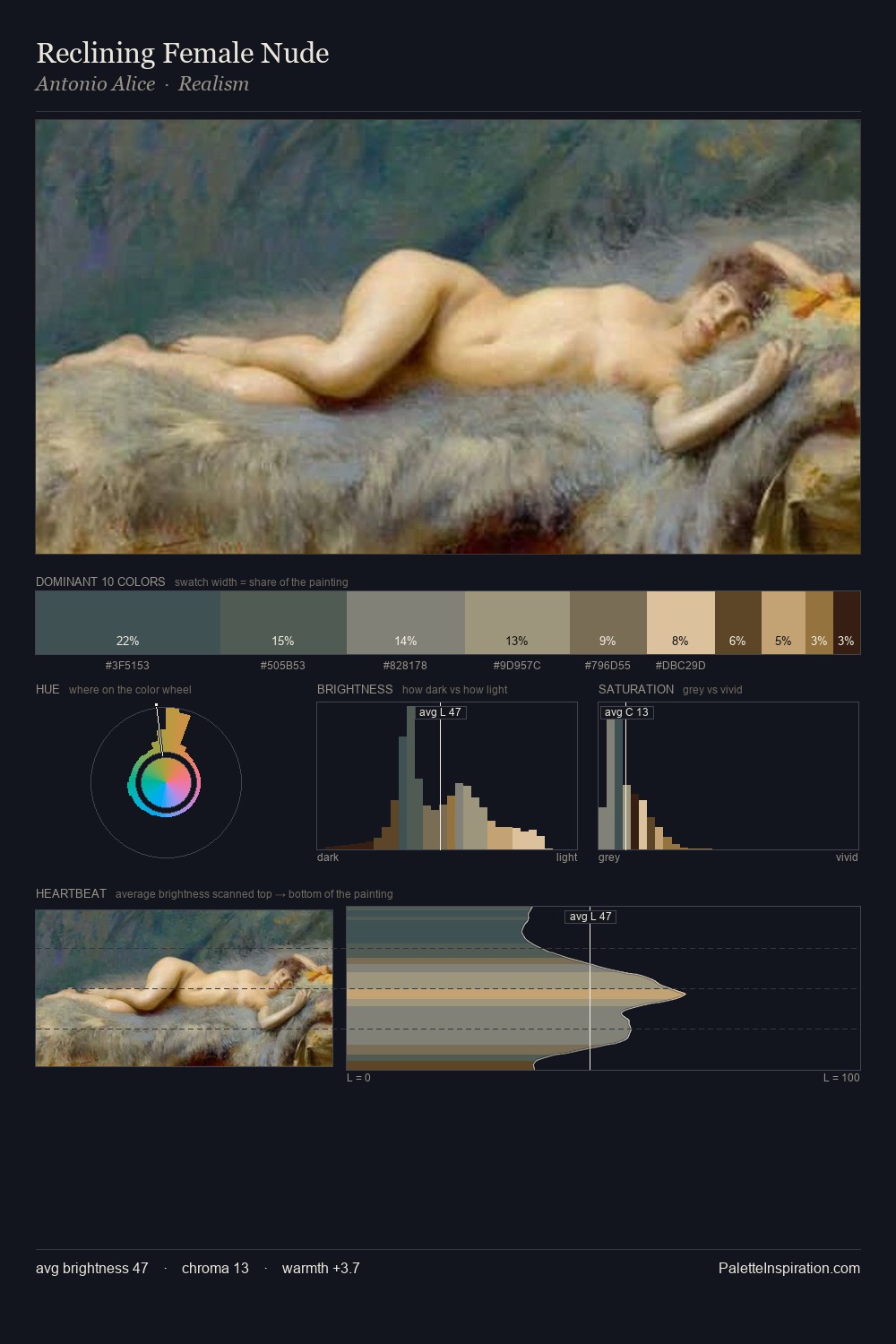This screenshot has width=896, height=1344.
Task: Click the HUE section heading
Action: coord(47,689)
